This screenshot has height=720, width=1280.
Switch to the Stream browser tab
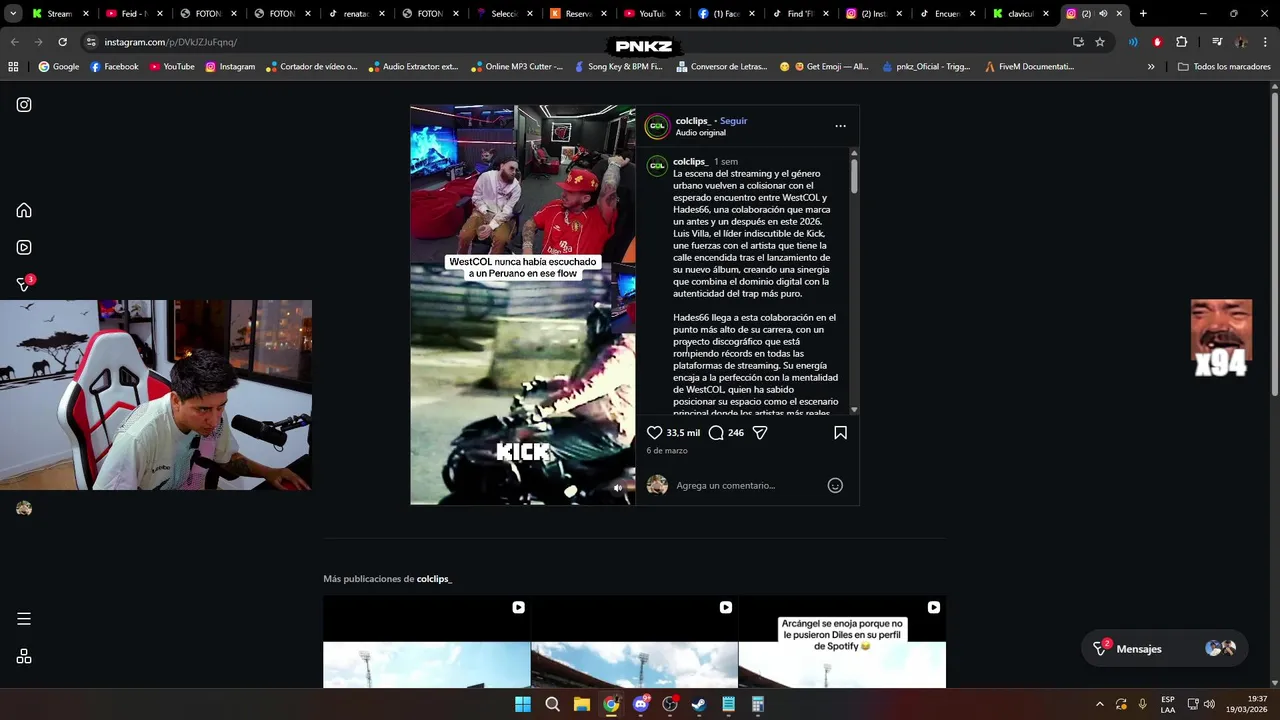tap(59, 14)
